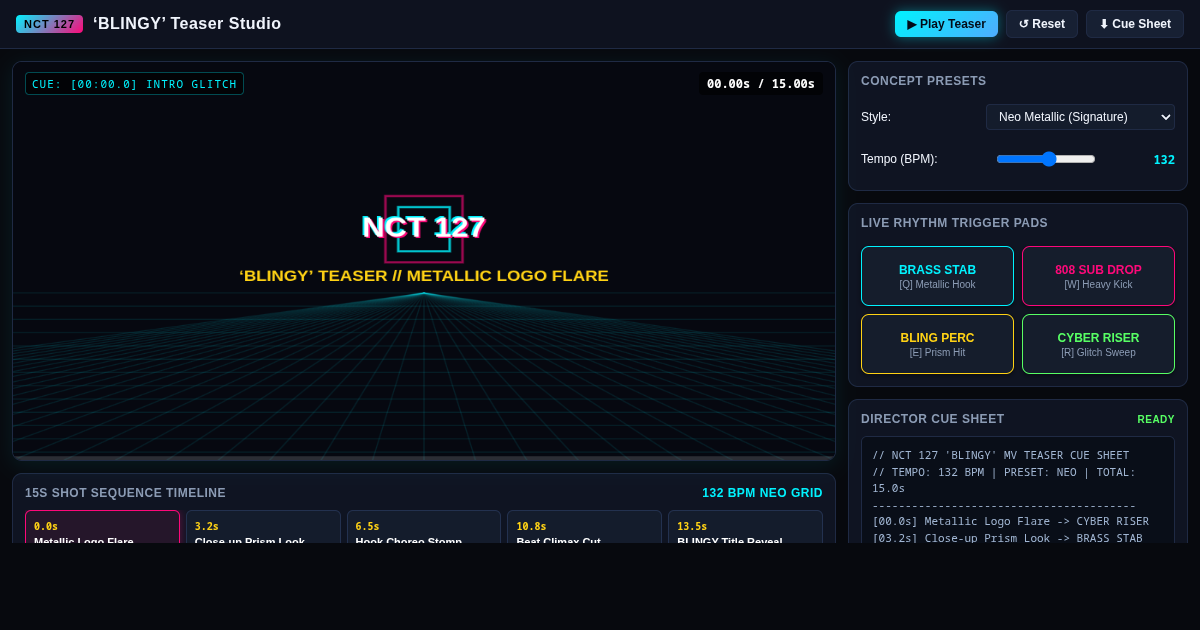Trigger the 808 SUB DROP pad
This screenshot has height=630, width=1200.
coord(1098,276)
